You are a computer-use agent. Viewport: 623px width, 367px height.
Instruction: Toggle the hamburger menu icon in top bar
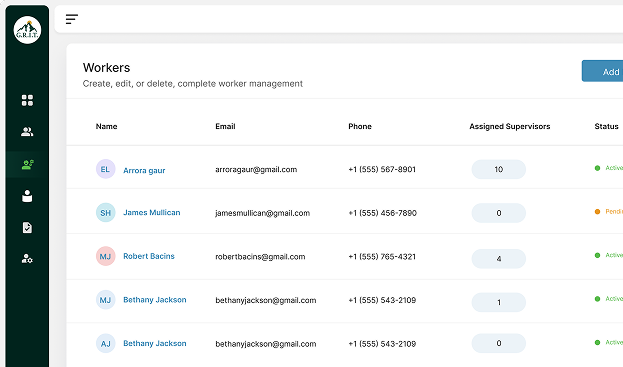[x=72, y=19]
